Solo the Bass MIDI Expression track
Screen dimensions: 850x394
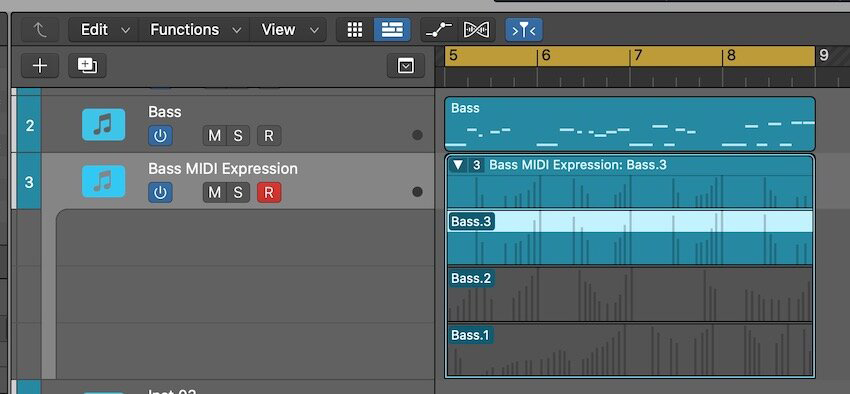pyautogui.click(x=238, y=192)
